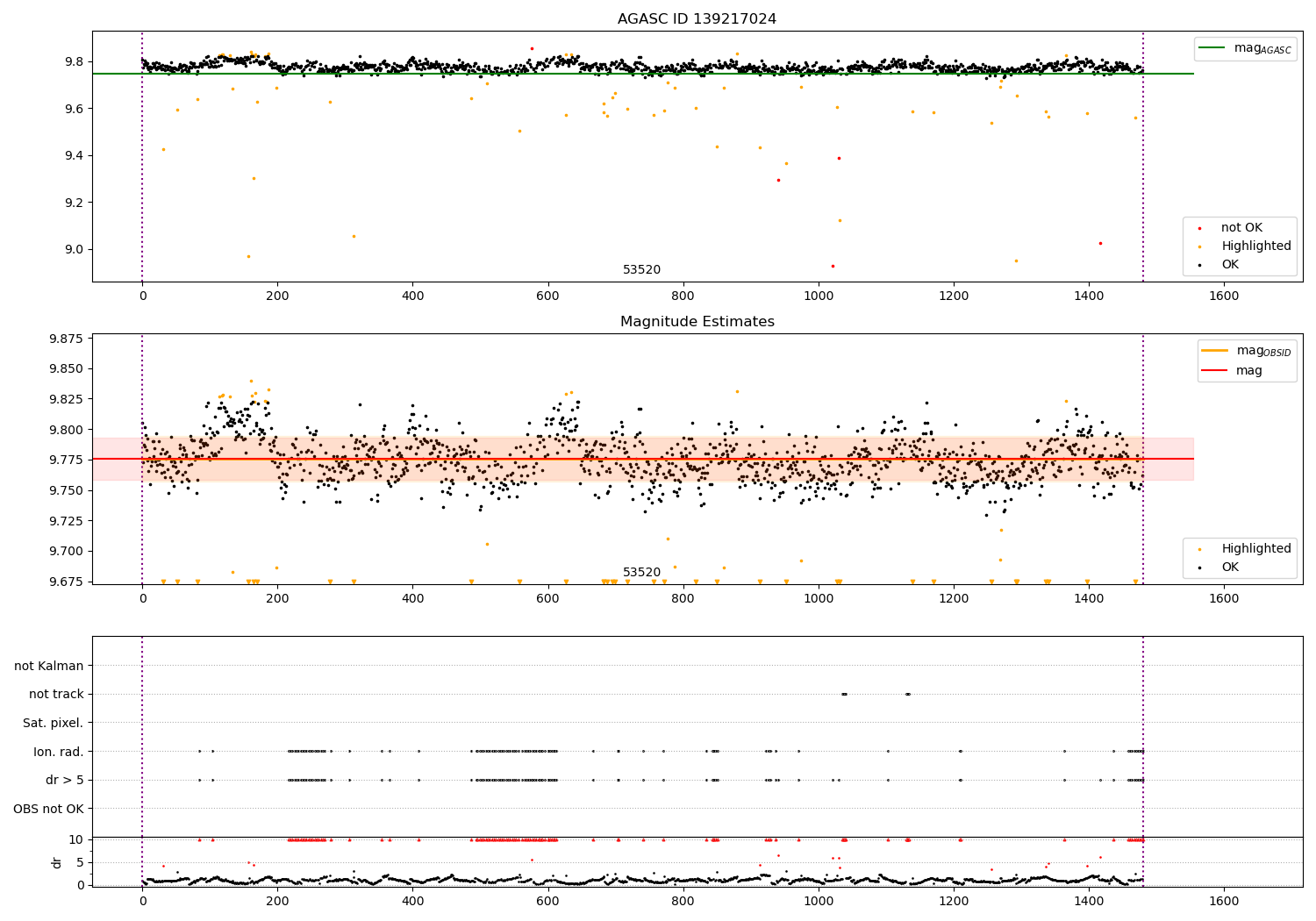Click the '53520' label in top plot
The image size is (1316, 921).
(641, 270)
